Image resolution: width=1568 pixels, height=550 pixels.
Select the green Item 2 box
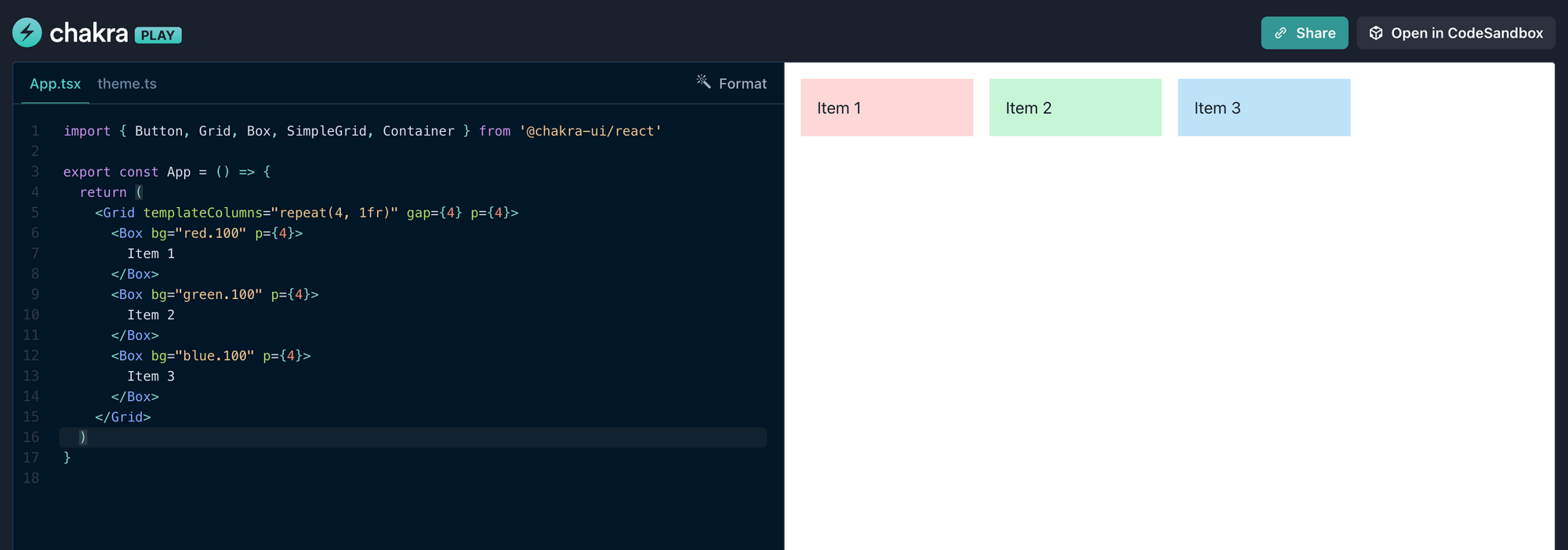tap(1075, 107)
